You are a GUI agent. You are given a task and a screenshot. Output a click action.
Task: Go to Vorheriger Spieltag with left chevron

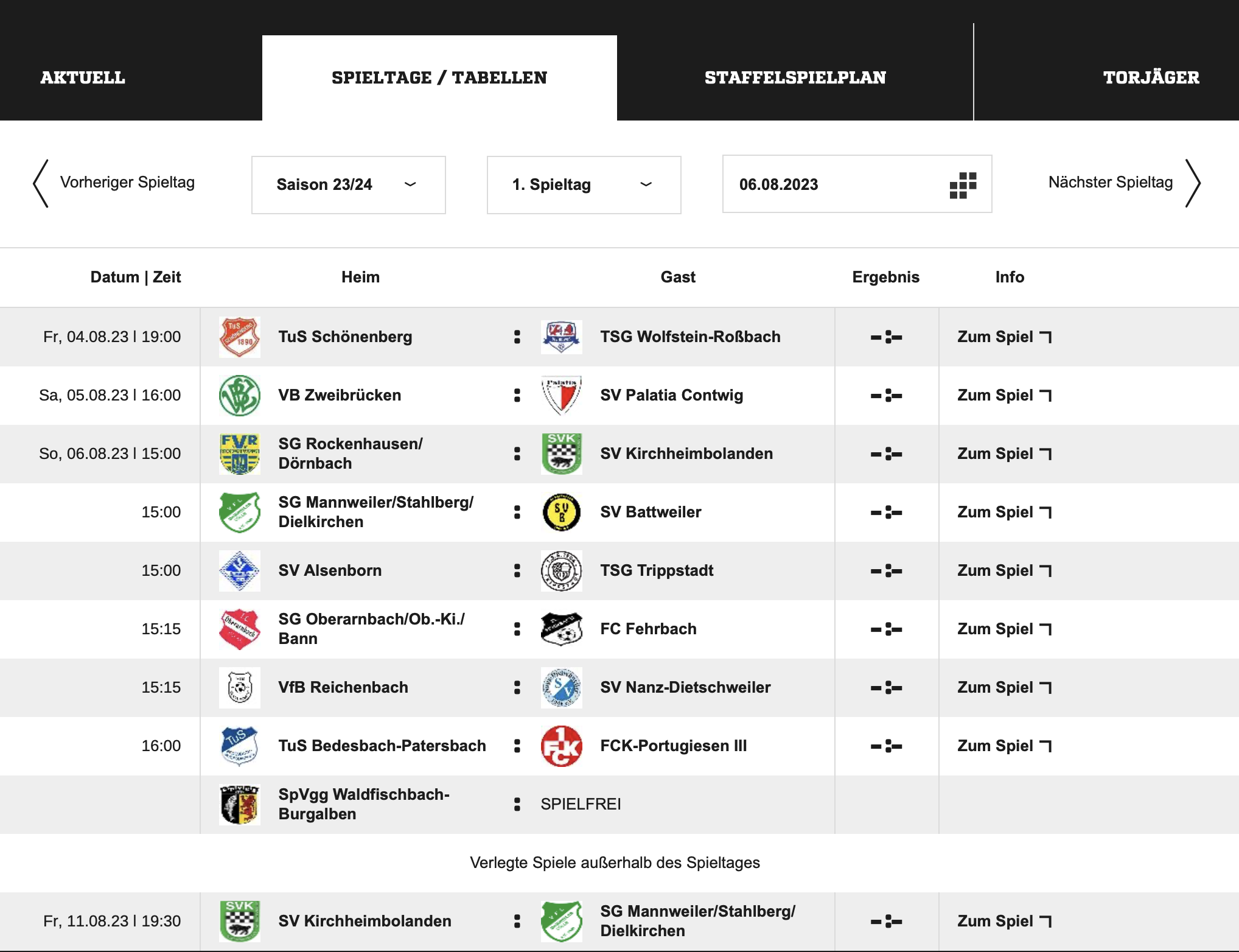41,183
